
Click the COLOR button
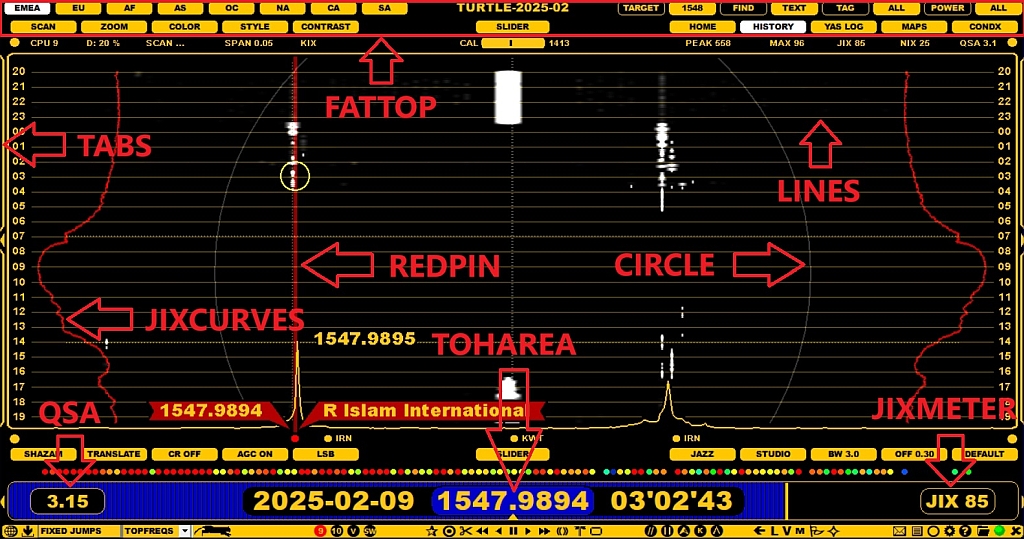pyautogui.click(x=184, y=27)
